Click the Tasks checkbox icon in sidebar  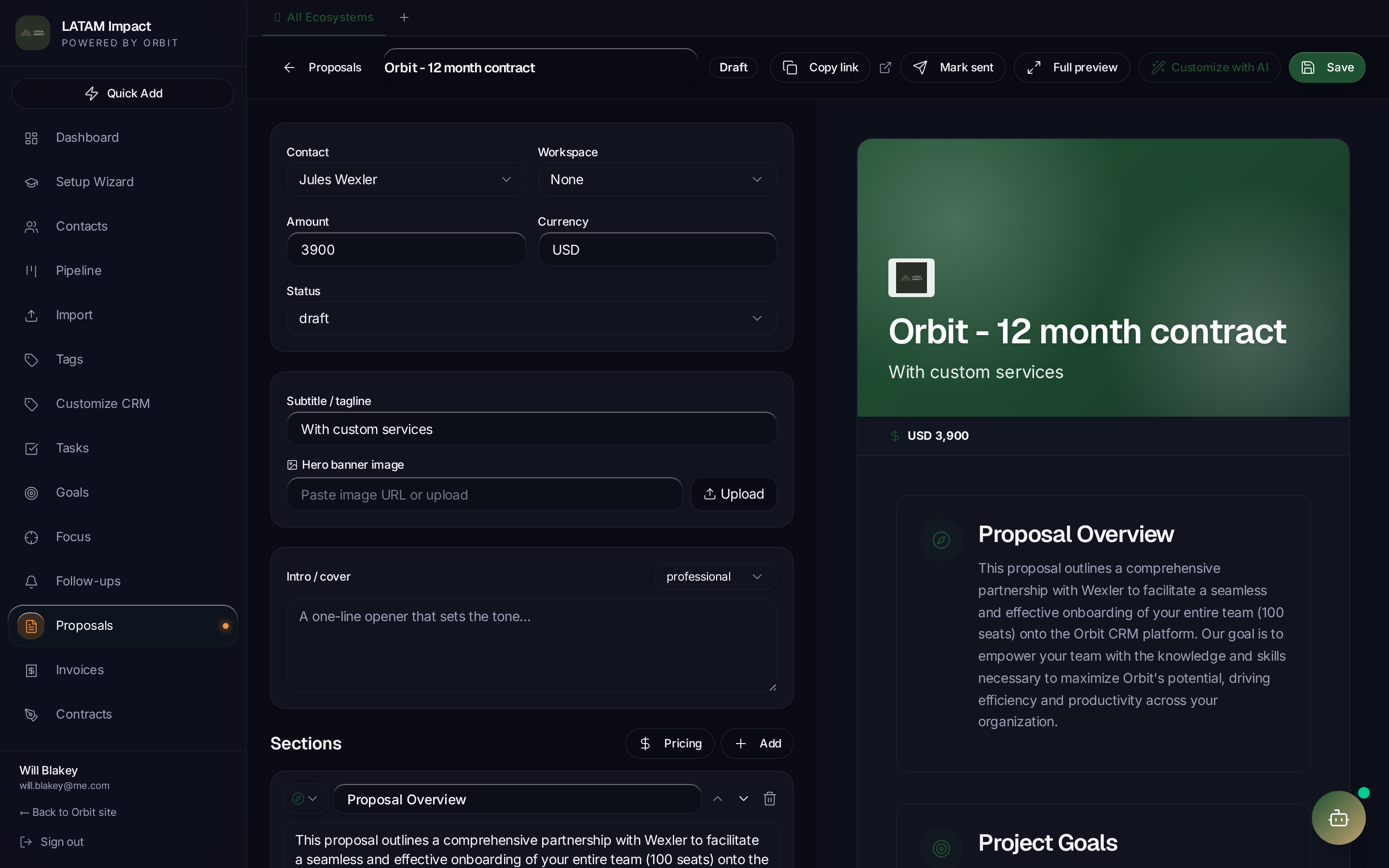tap(31, 448)
